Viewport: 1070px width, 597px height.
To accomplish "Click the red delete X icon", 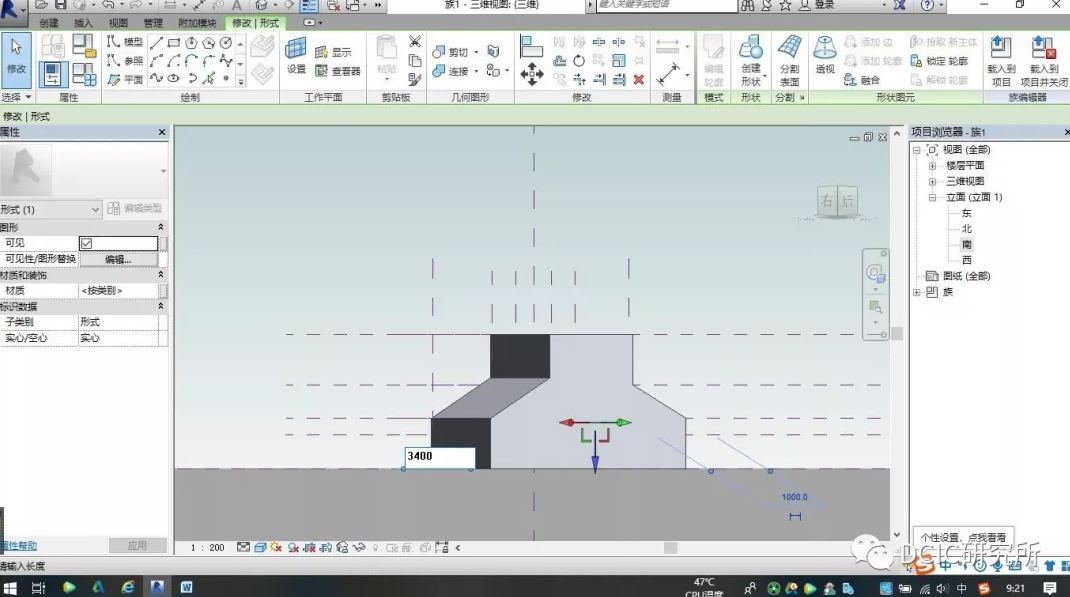I will coord(639,80).
